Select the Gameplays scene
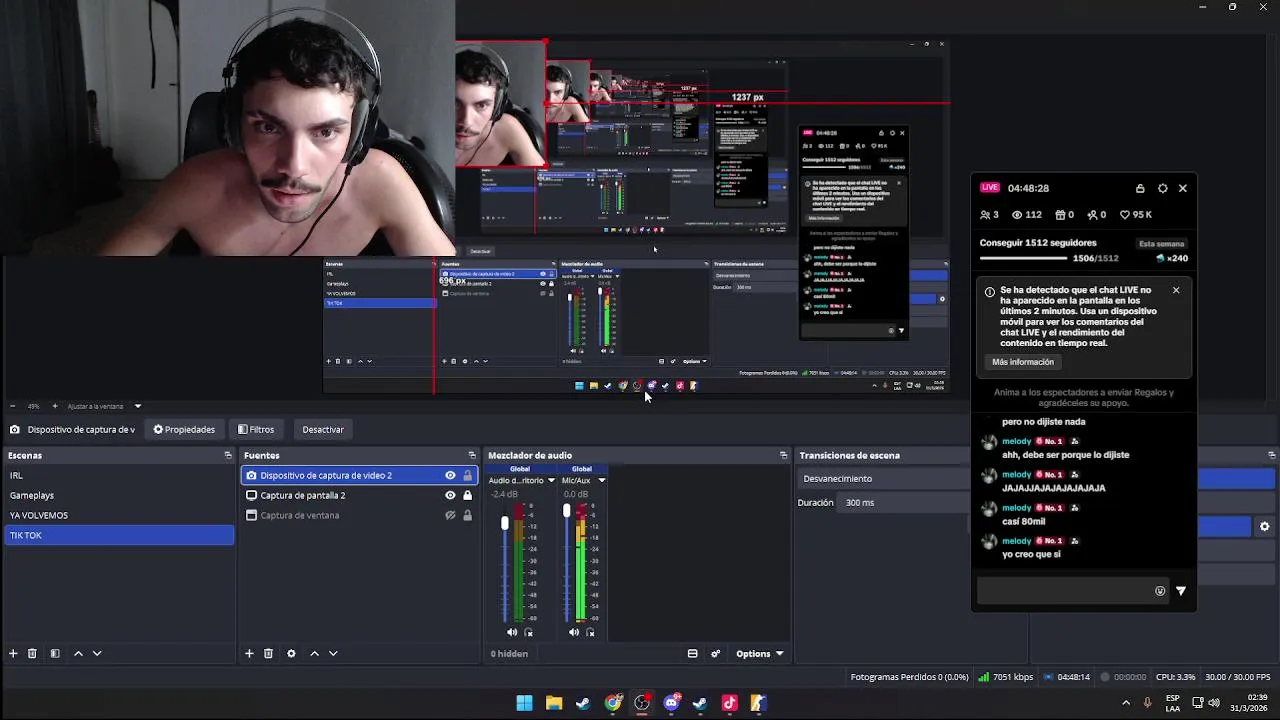 pos(119,495)
